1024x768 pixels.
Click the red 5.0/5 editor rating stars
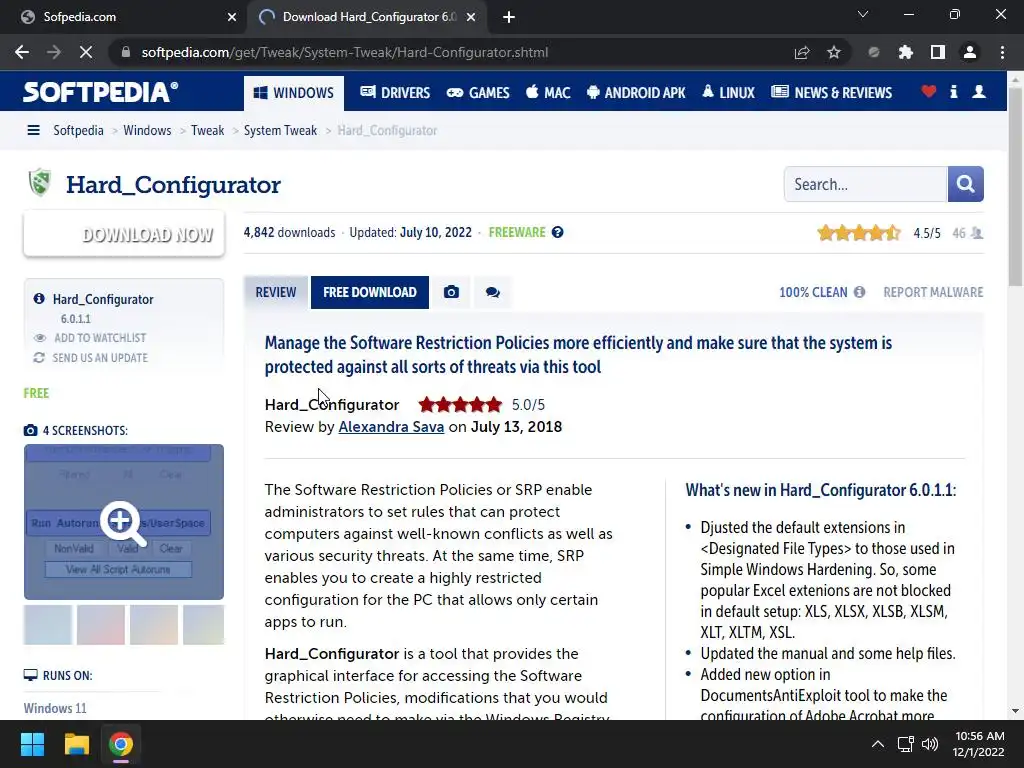460,405
